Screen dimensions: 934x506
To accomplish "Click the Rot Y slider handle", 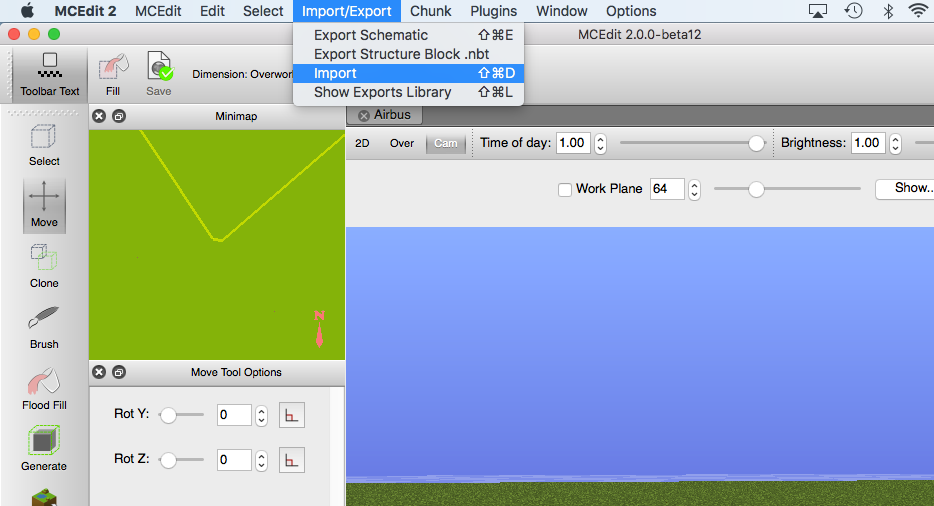I will pyautogui.click(x=169, y=415).
